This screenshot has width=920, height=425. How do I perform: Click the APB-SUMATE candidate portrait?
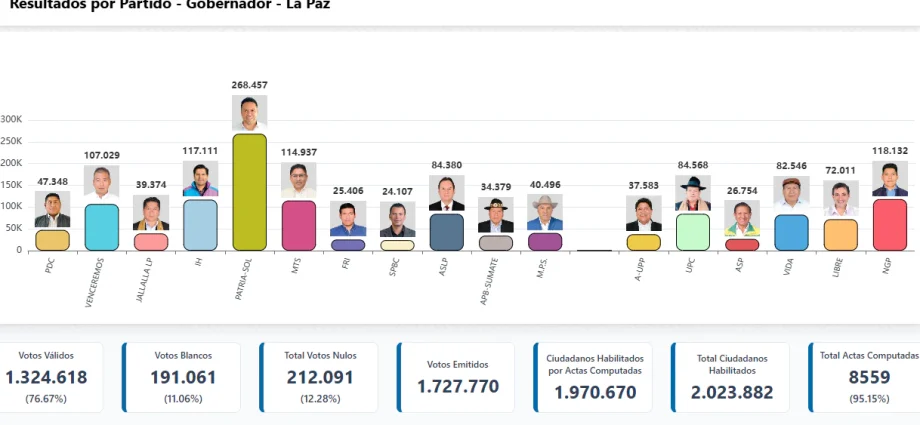pyautogui.click(x=495, y=215)
